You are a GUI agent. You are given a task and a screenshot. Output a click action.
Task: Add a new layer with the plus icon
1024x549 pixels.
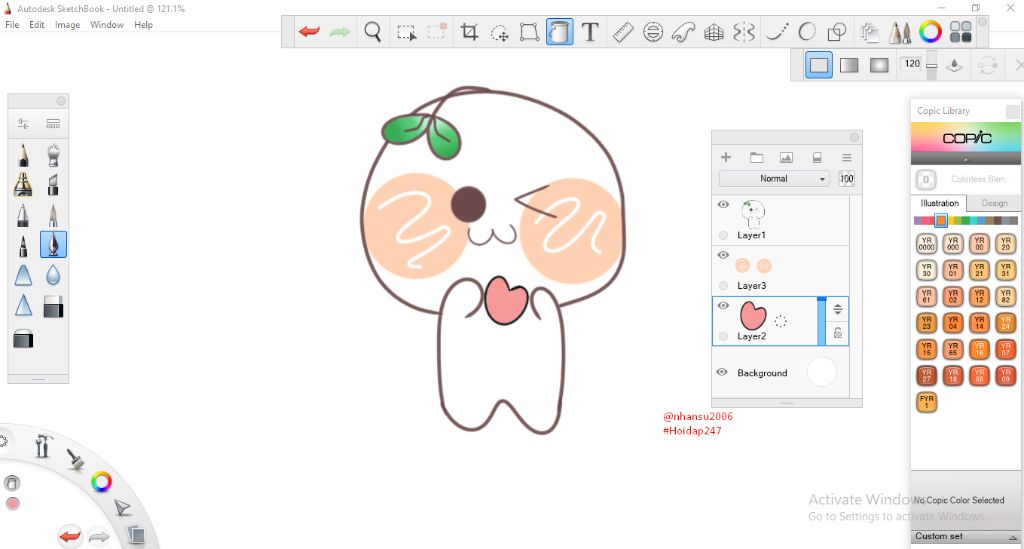point(726,157)
